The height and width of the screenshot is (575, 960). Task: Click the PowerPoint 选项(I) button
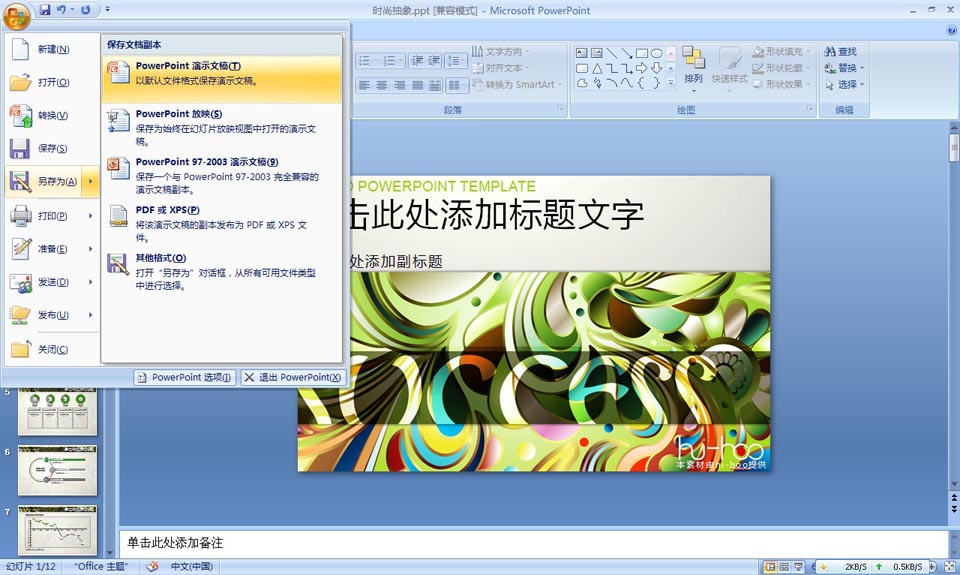pos(184,378)
